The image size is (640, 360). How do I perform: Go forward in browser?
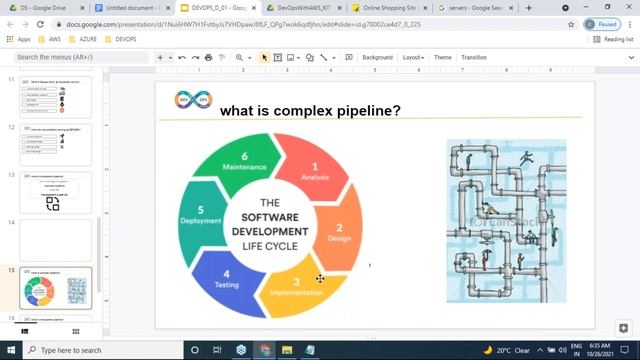coord(25,24)
